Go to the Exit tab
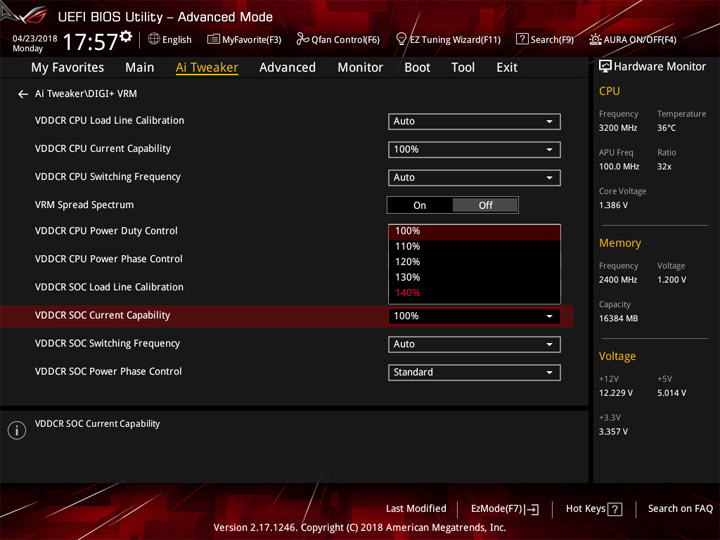The width and height of the screenshot is (720, 540). (506, 68)
